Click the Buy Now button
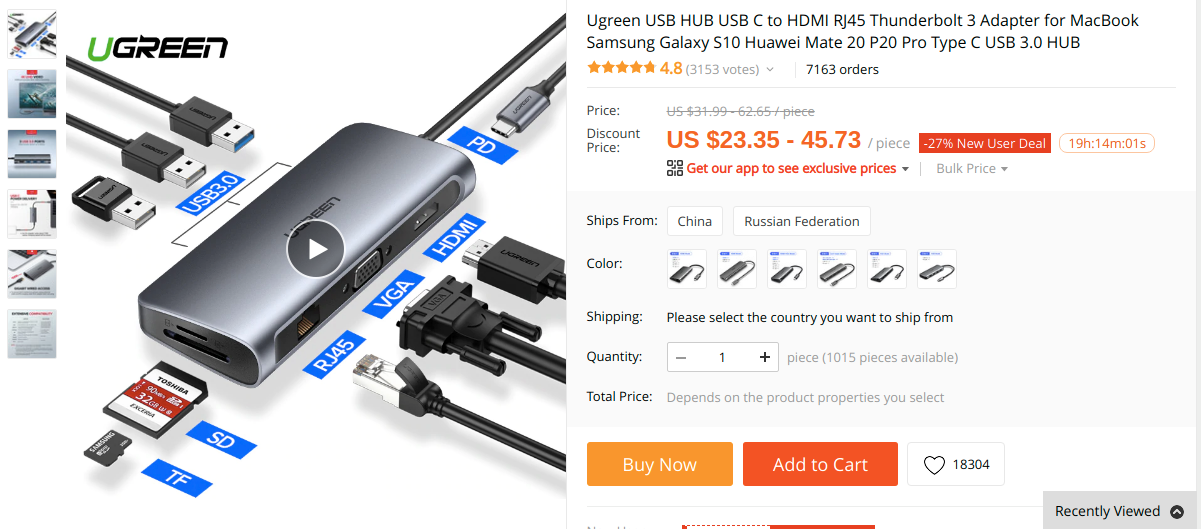This screenshot has width=1201, height=529. click(660, 464)
